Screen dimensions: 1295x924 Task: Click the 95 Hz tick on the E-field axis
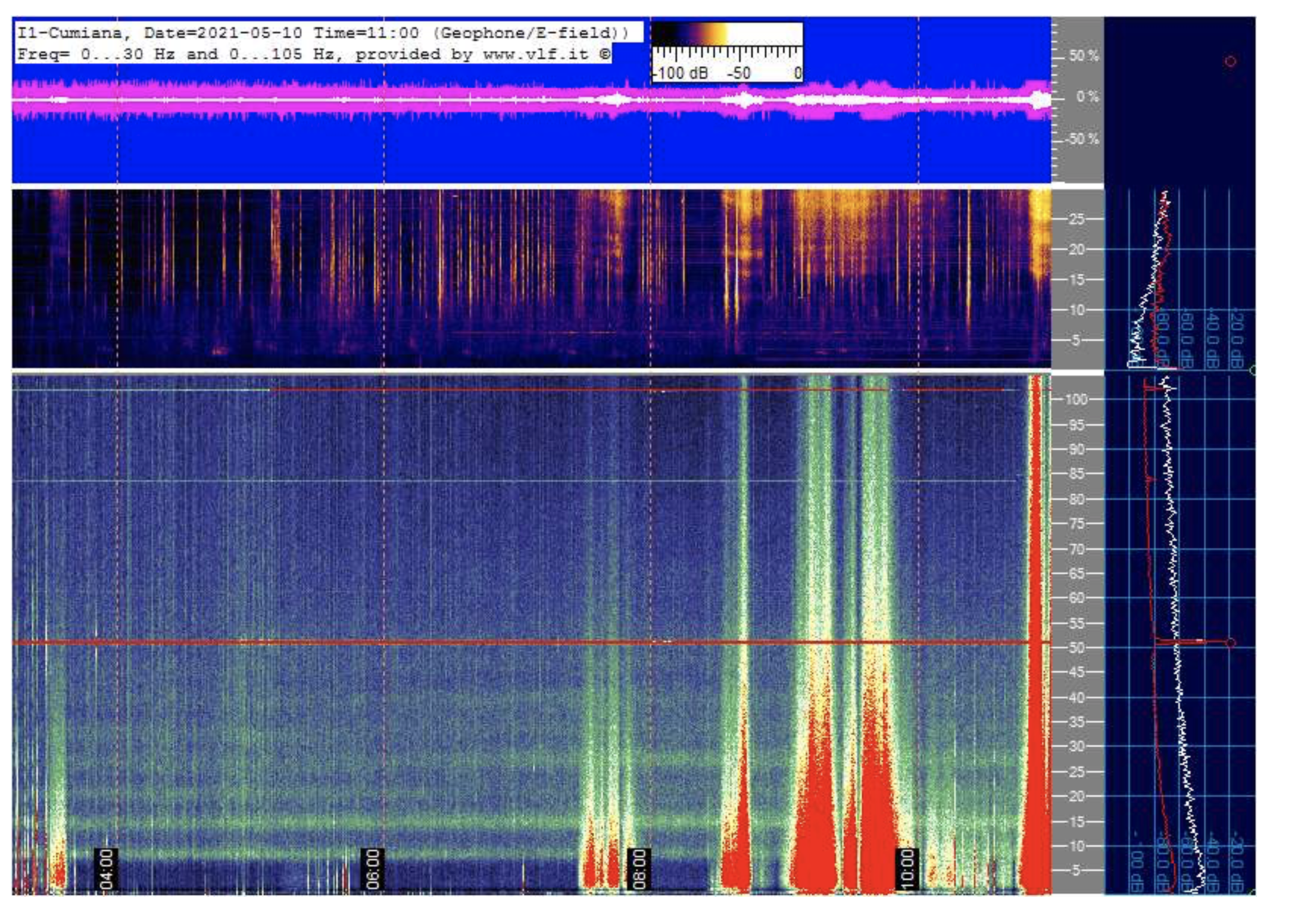1076,425
